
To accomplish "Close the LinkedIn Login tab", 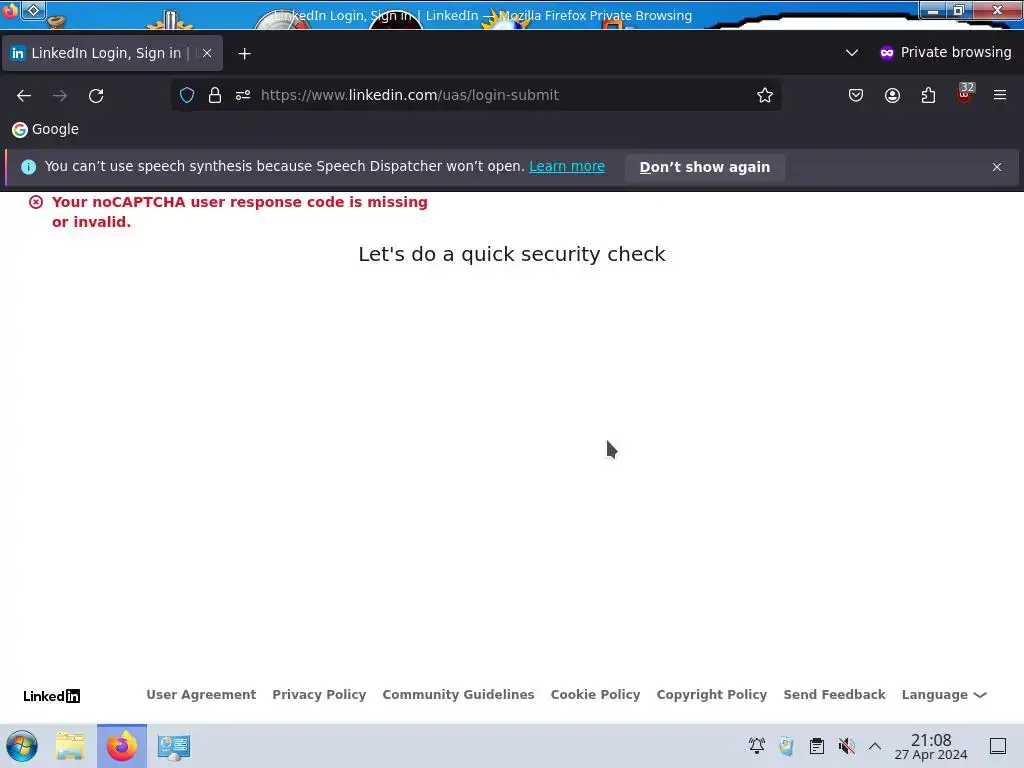I will pos(207,53).
